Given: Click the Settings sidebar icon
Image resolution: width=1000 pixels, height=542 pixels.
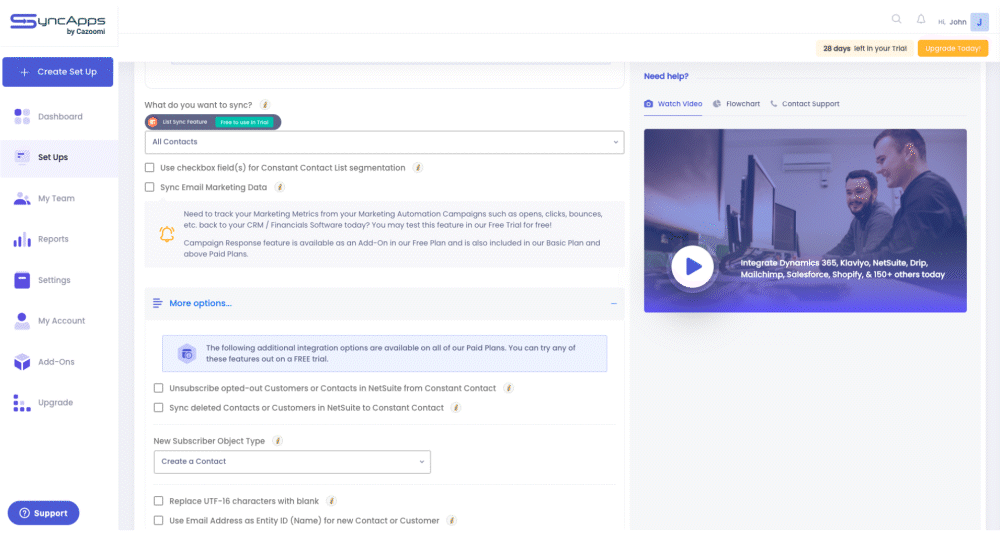Looking at the screenshot, I should point(22,280).
